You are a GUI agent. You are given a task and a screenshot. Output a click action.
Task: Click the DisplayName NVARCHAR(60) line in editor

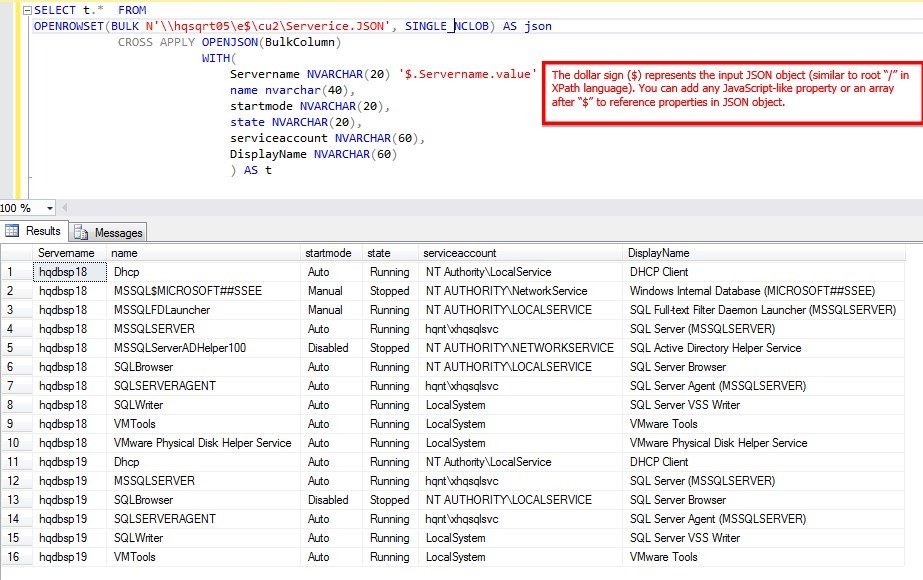tap(313, 154)
